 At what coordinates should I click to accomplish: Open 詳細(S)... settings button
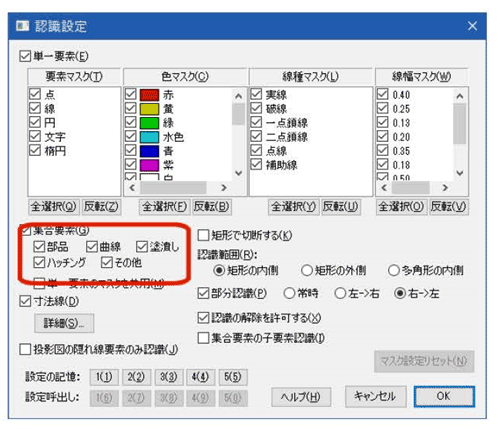[64, 323]
